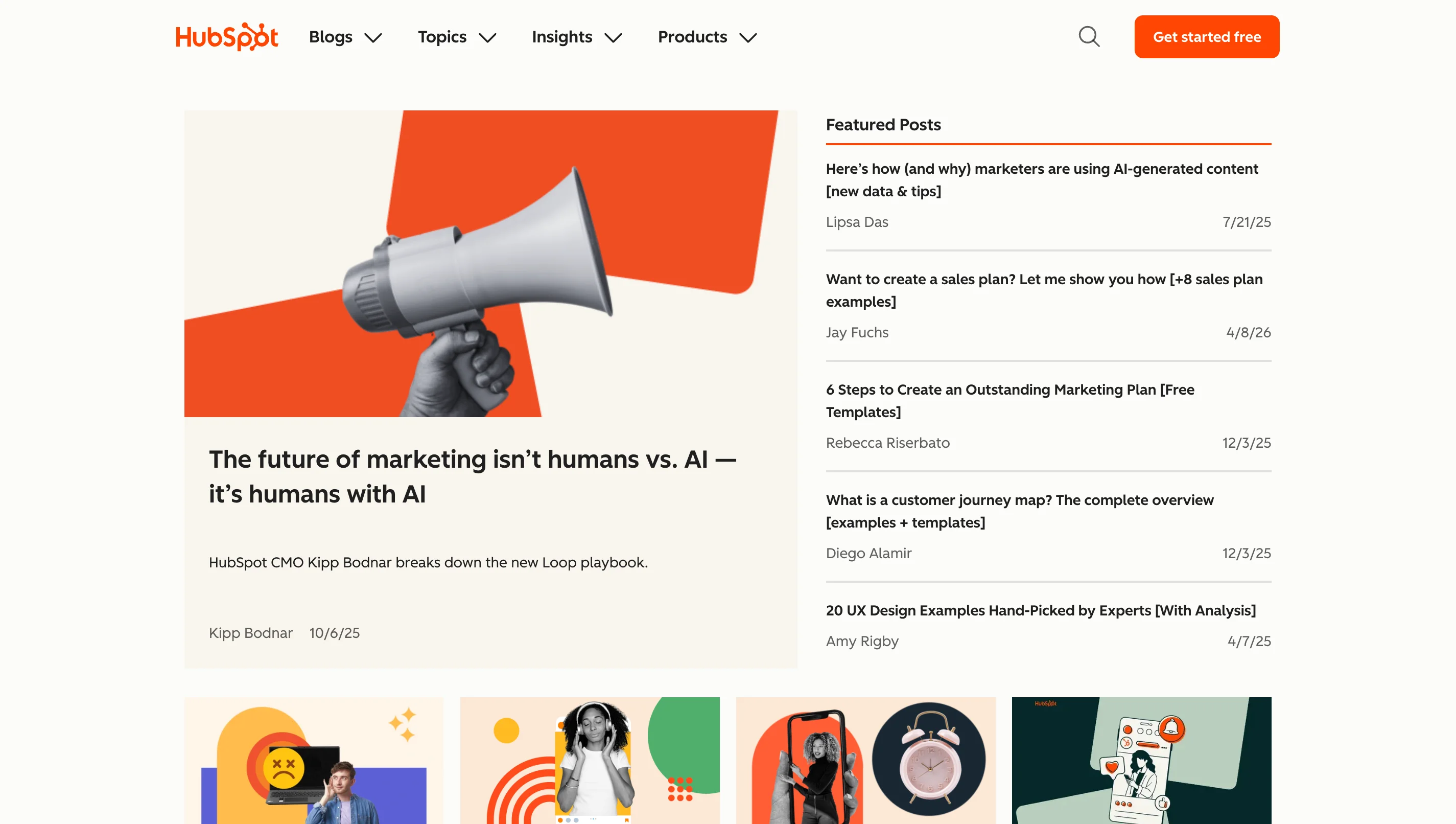The width and height of the screenshot is (1456, 824).
Task: Click the 4/8/26 post date
Action: [x=1249, y=332]
